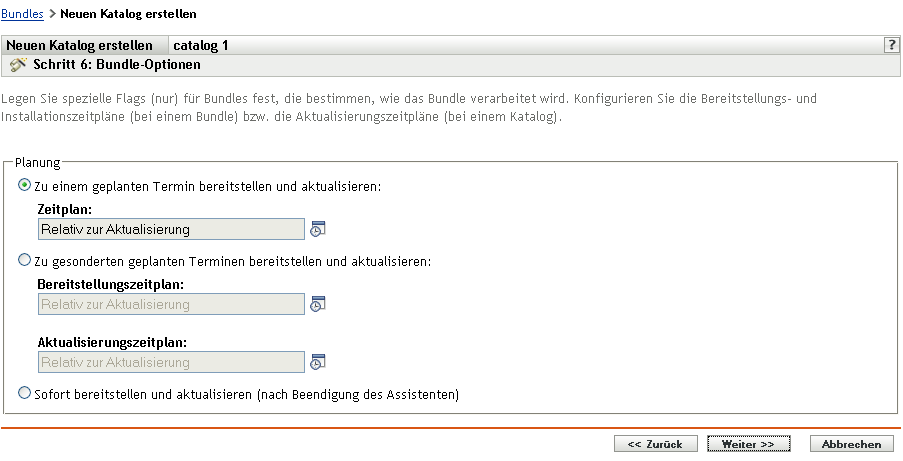Open the help question mark icon
Screen dimensions: 903x461
[x=891, y=45]
